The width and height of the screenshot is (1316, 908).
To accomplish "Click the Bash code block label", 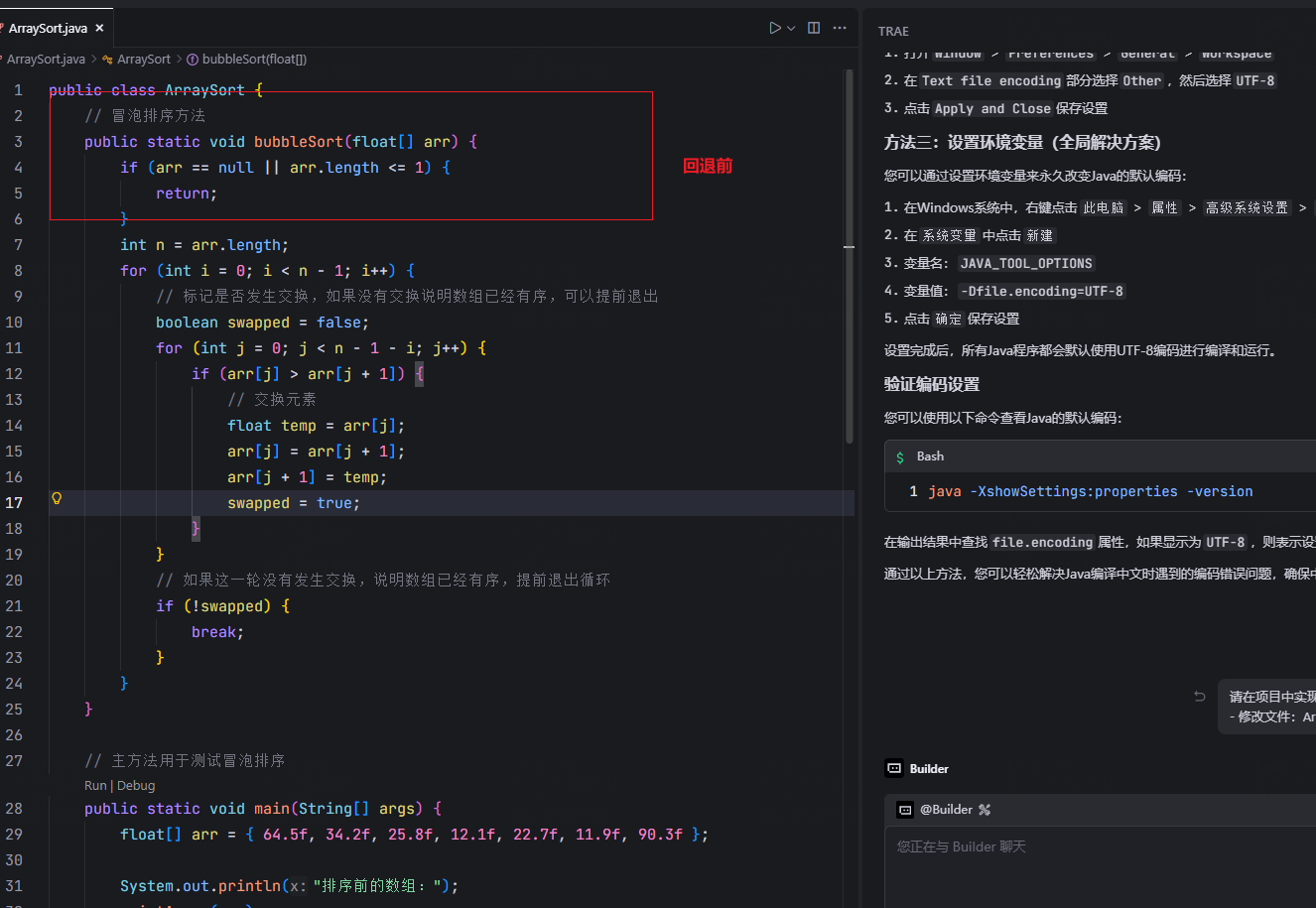I will (930, 456).
